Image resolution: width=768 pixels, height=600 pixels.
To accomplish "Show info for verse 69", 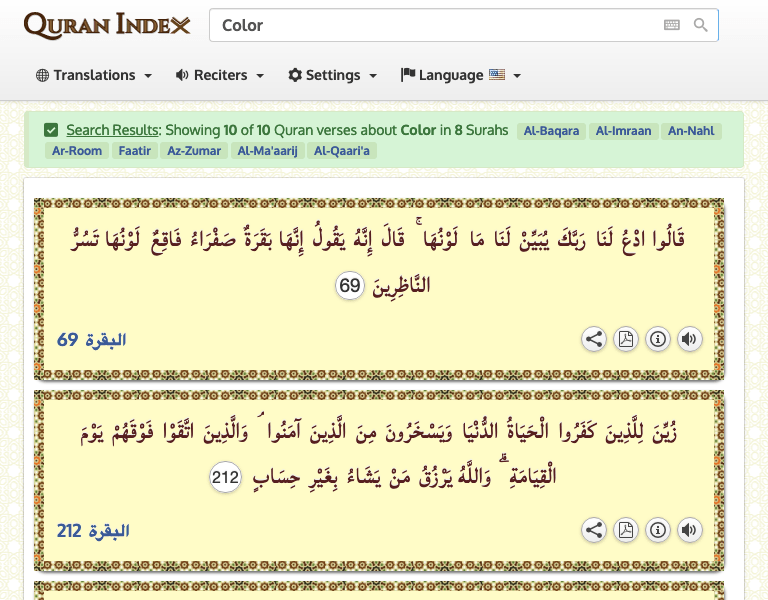I will pos(657,339).
